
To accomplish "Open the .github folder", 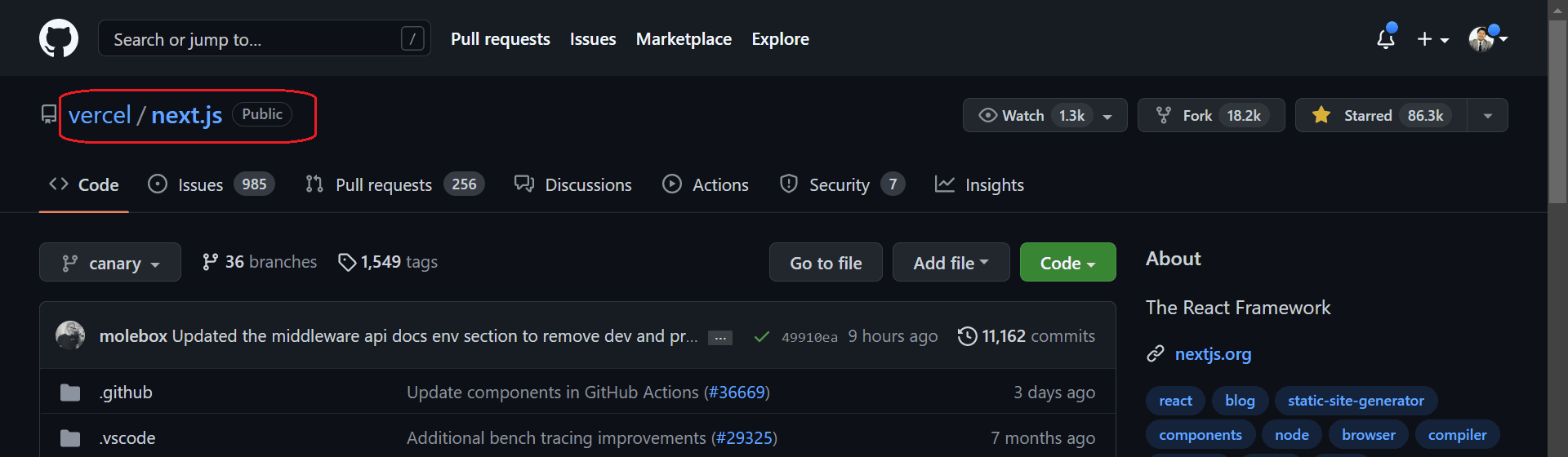I will (126, 393).
